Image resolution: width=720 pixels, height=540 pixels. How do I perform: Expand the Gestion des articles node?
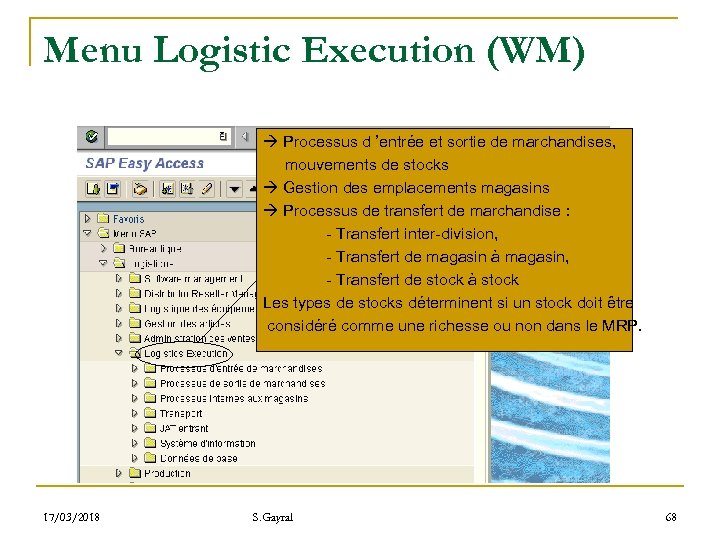pos(118,323)
